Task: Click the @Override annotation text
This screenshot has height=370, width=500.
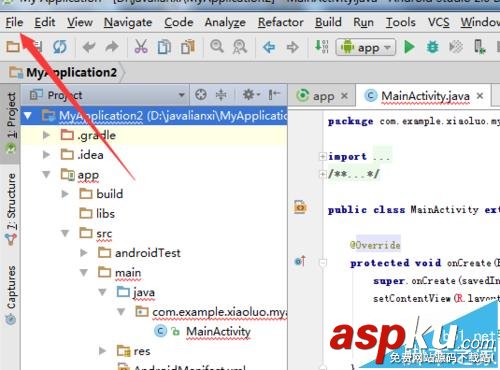Action: click(375, 245)
